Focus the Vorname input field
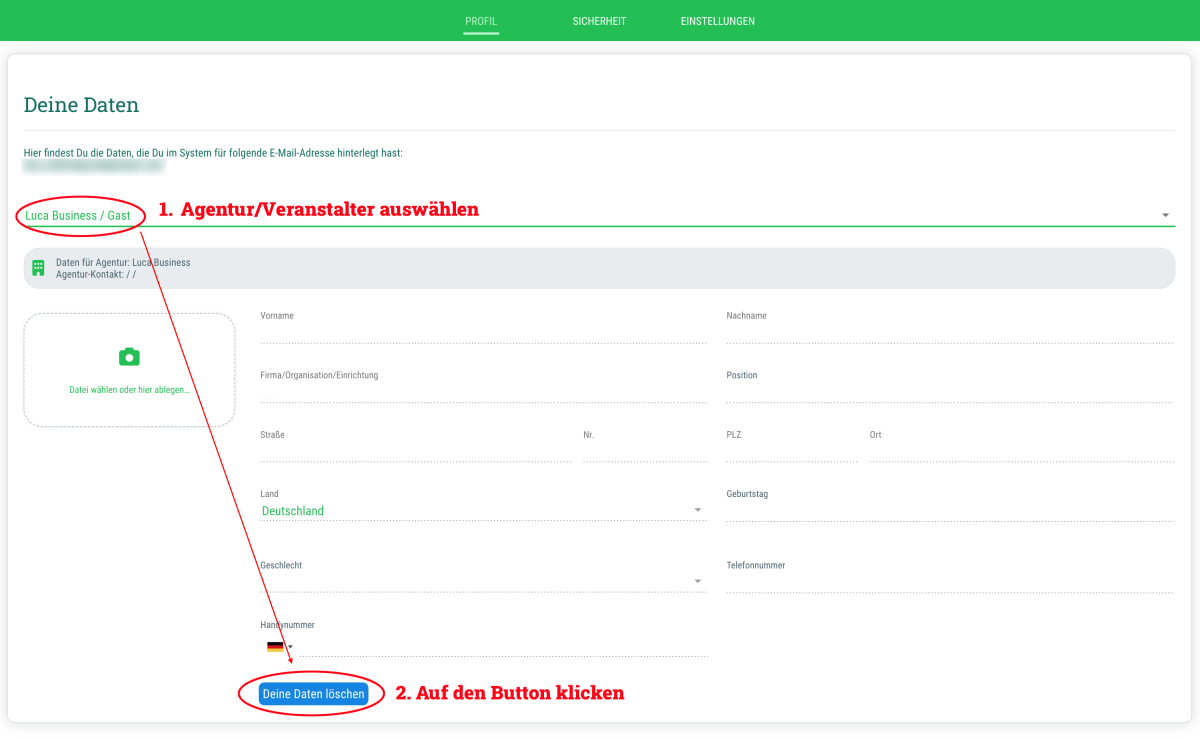Viewport: 1200px width, 740px height. [483, 333]
